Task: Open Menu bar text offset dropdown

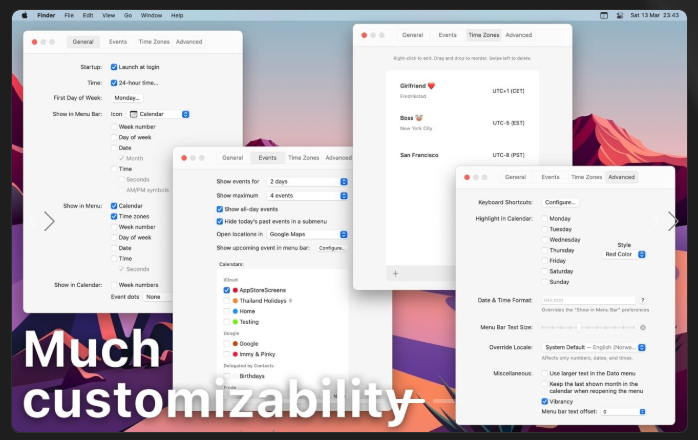Action: [623, 411]
